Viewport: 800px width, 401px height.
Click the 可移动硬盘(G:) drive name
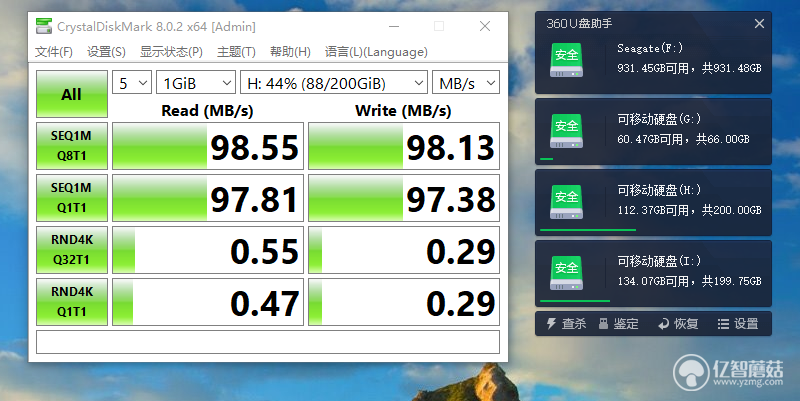pos(659,119)
